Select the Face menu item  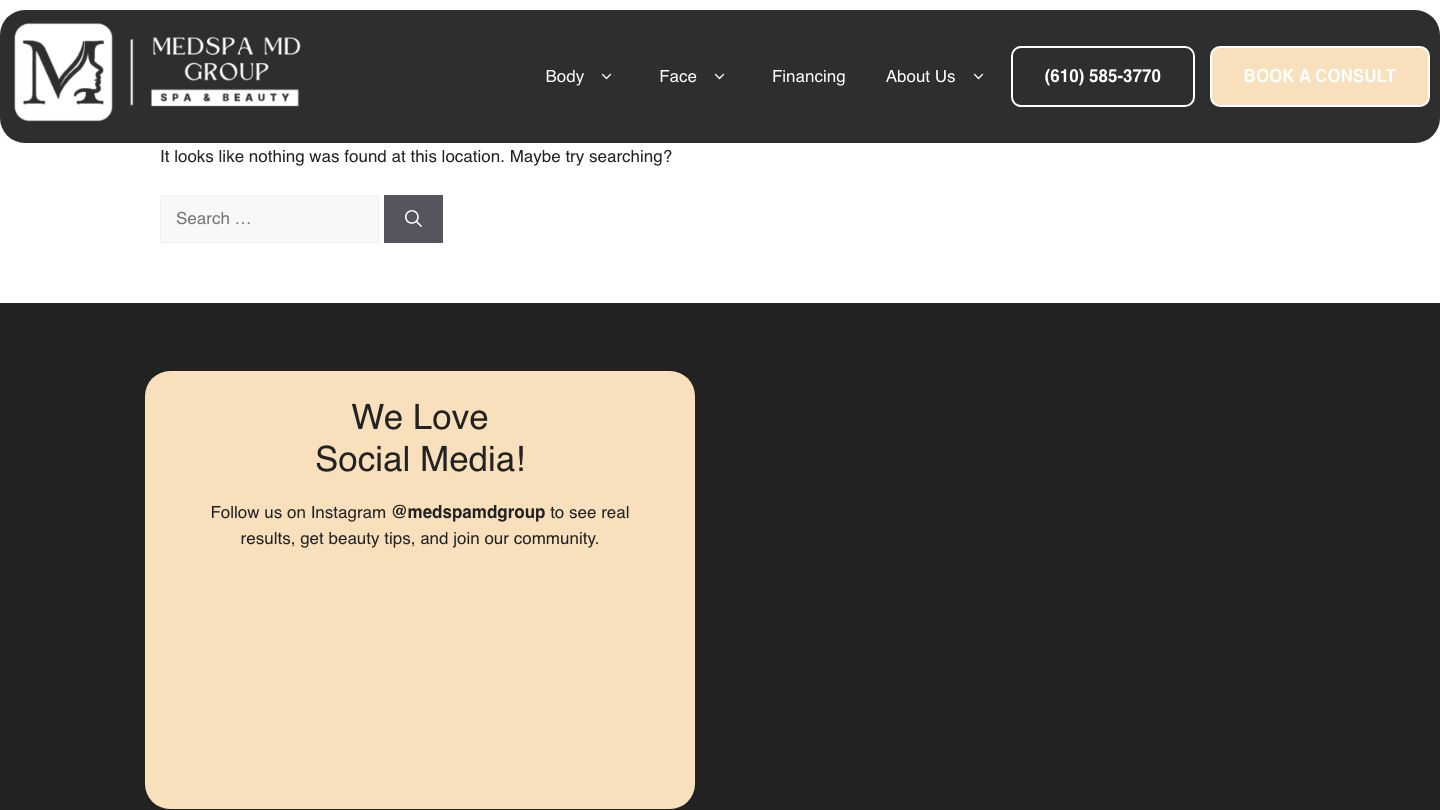coord(677,77)
